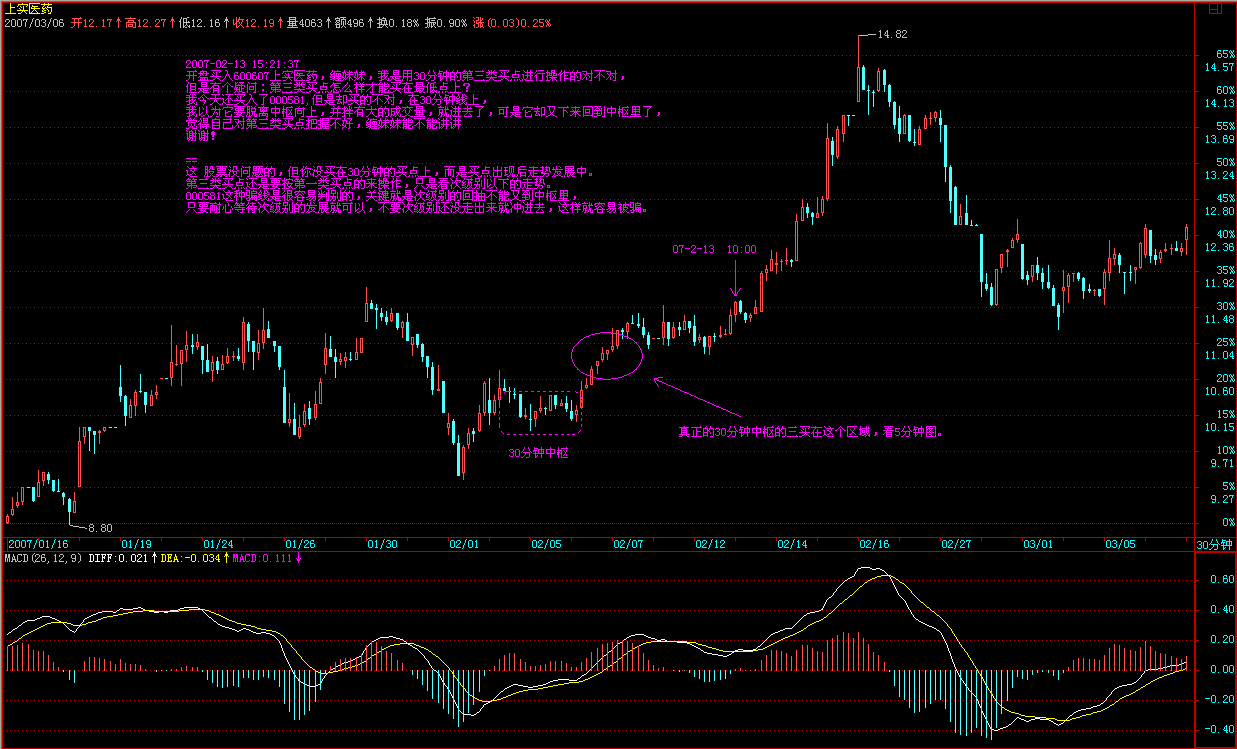Viewport: 1237px width, 749px height.
Task: Select the 2007/01/16 start date on the axis
Action: (x=36, y=544)
